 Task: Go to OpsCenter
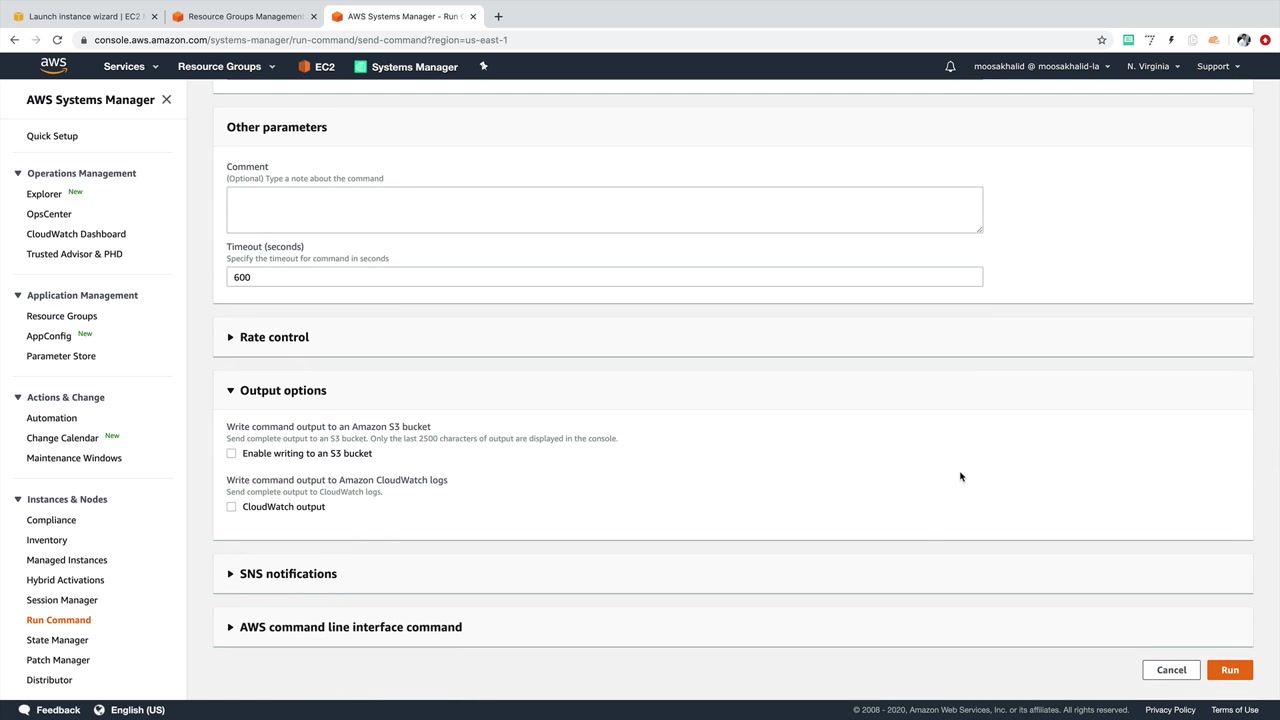pyautogui.click(x=49, y=214)
